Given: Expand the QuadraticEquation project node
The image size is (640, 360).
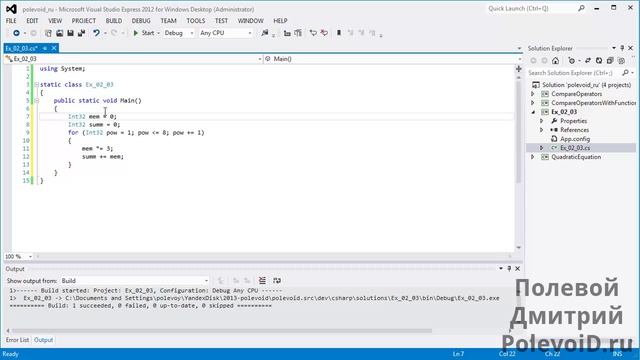Looking at the screenshot, I should click(x=533, y=157).
